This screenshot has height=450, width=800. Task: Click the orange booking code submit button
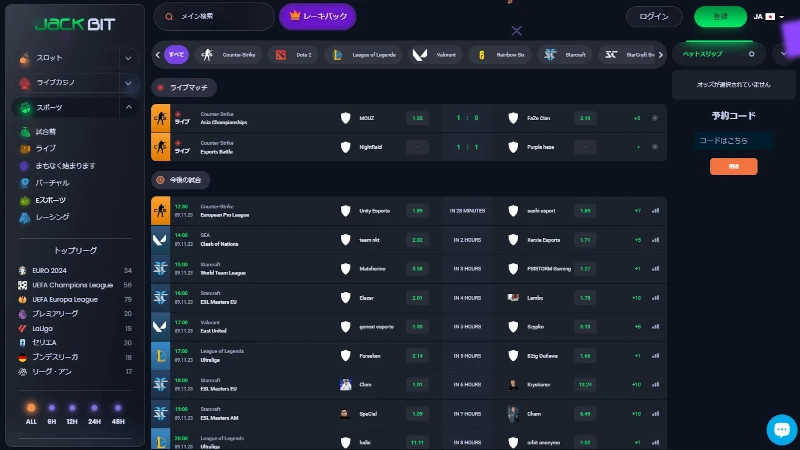click(733, 166)
